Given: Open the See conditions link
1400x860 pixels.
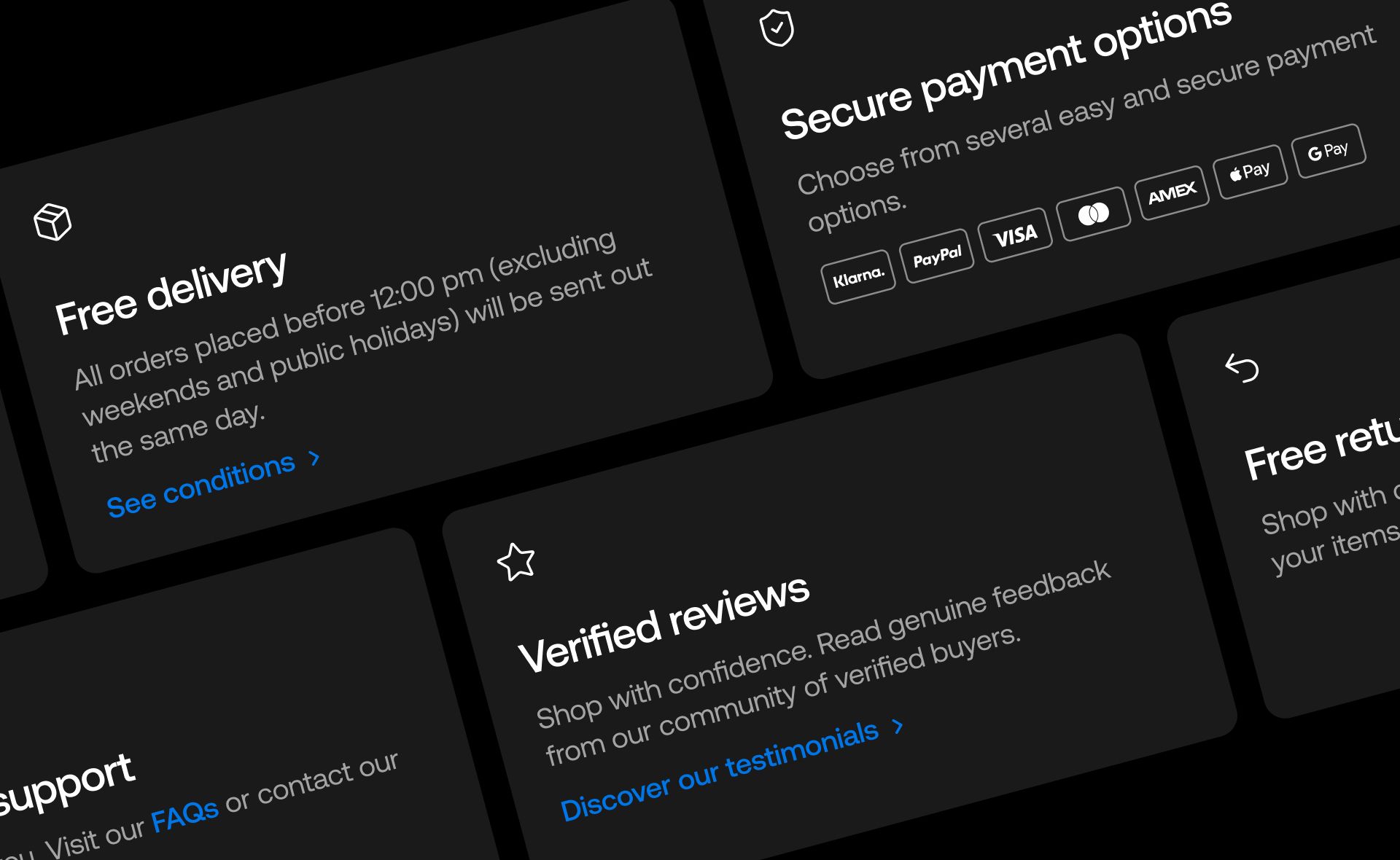Looking at the screenshot, I should 201,485.
